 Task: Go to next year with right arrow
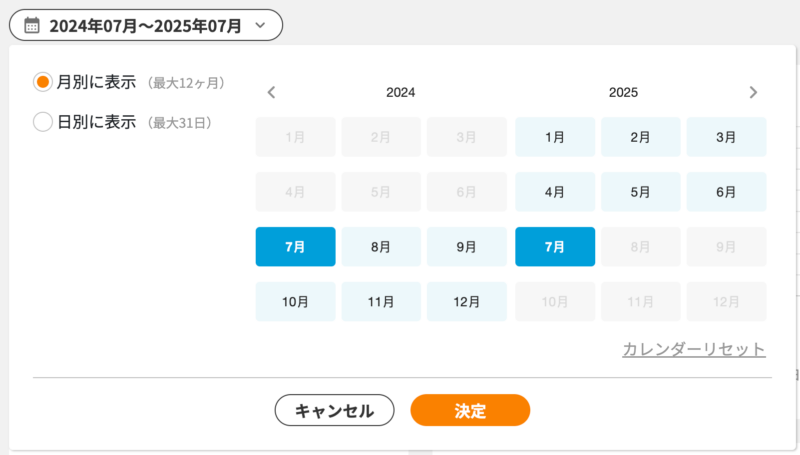[x=753, y=93]
